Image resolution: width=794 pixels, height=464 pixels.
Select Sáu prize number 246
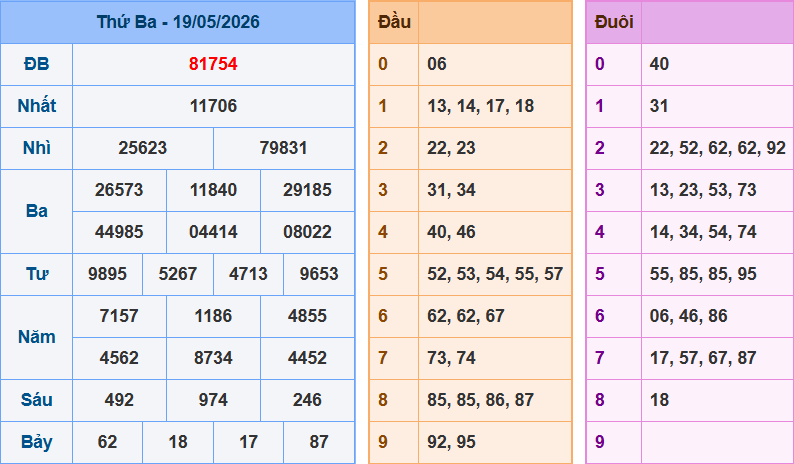point(307,400)
